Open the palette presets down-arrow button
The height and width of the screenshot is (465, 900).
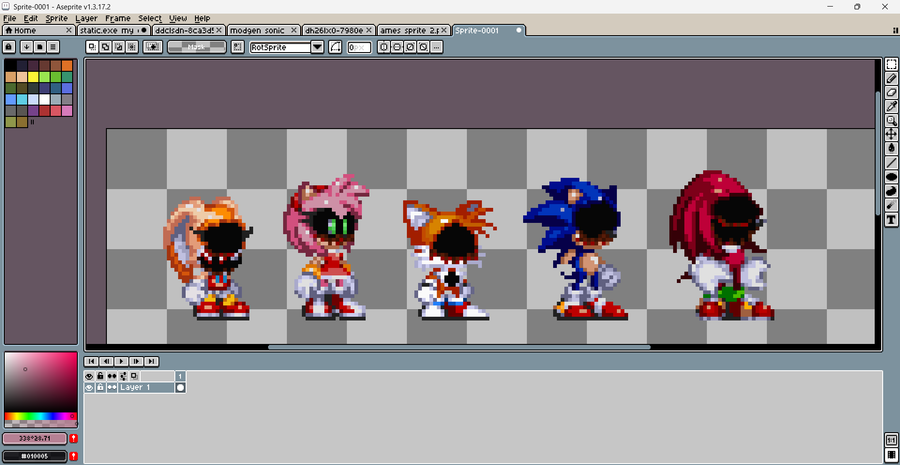click(26, 46)
